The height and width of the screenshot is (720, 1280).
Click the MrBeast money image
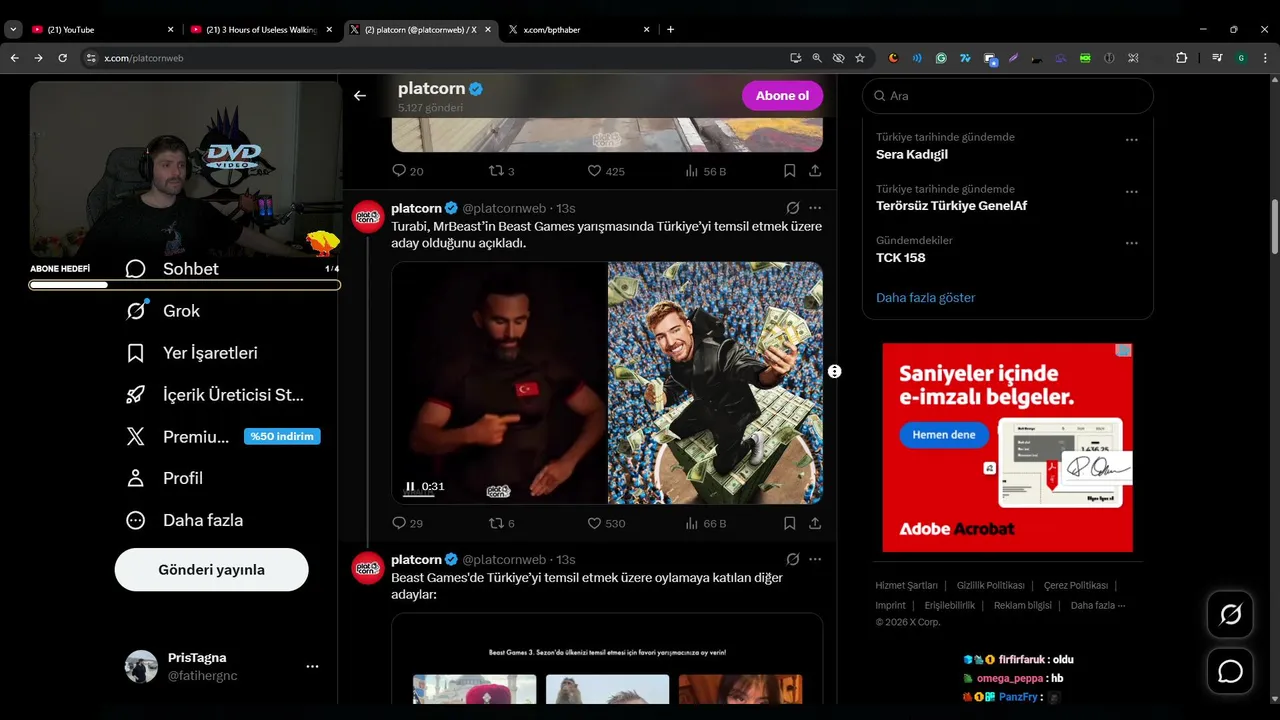715,383
